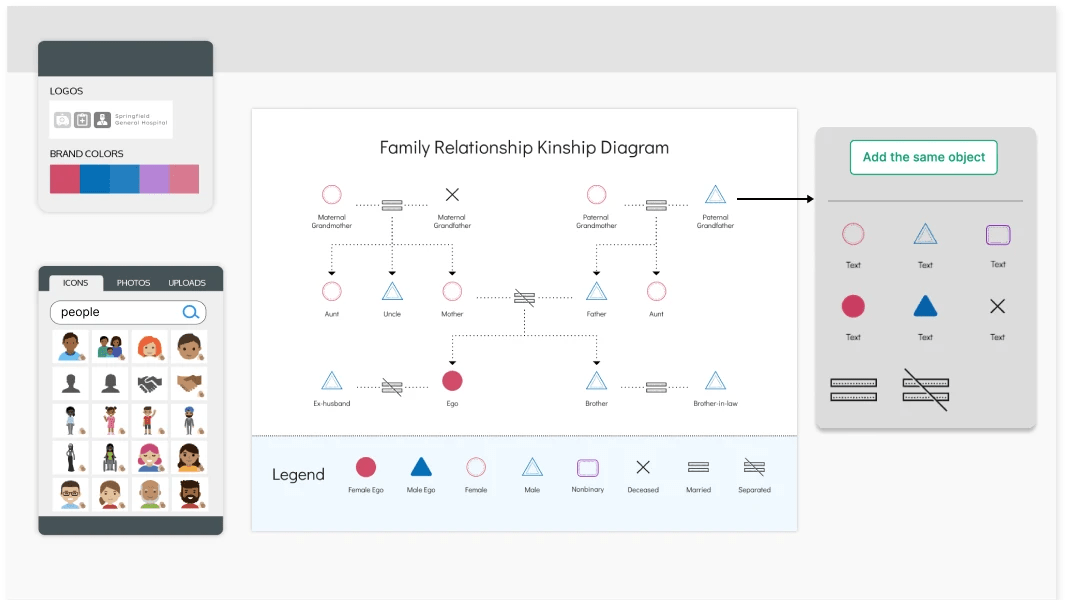Select the outlined Male triangle shape in panel
The image size is (1067, 600).
[x=925, y=233]
